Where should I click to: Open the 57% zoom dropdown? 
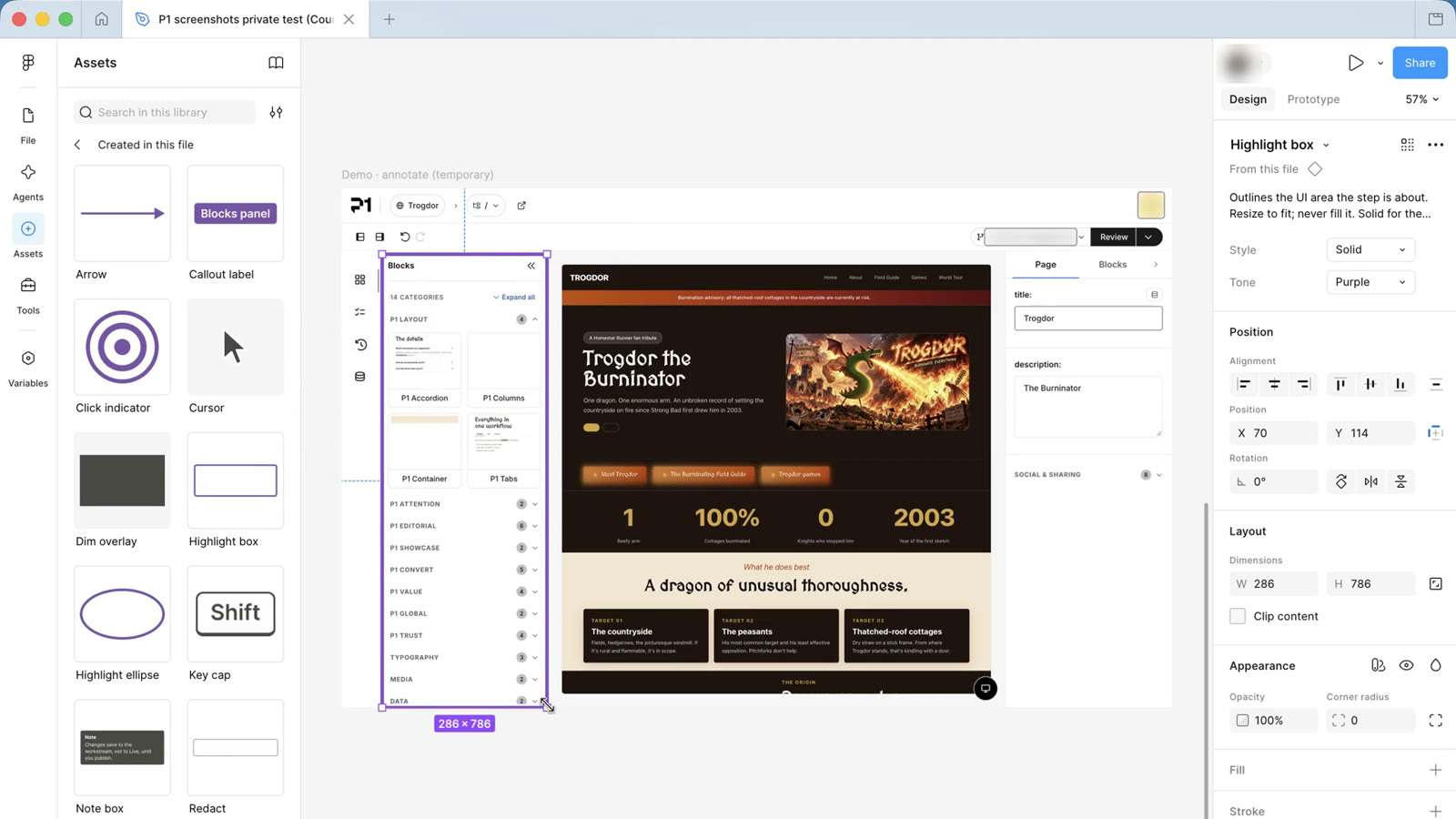point(1421,99)
